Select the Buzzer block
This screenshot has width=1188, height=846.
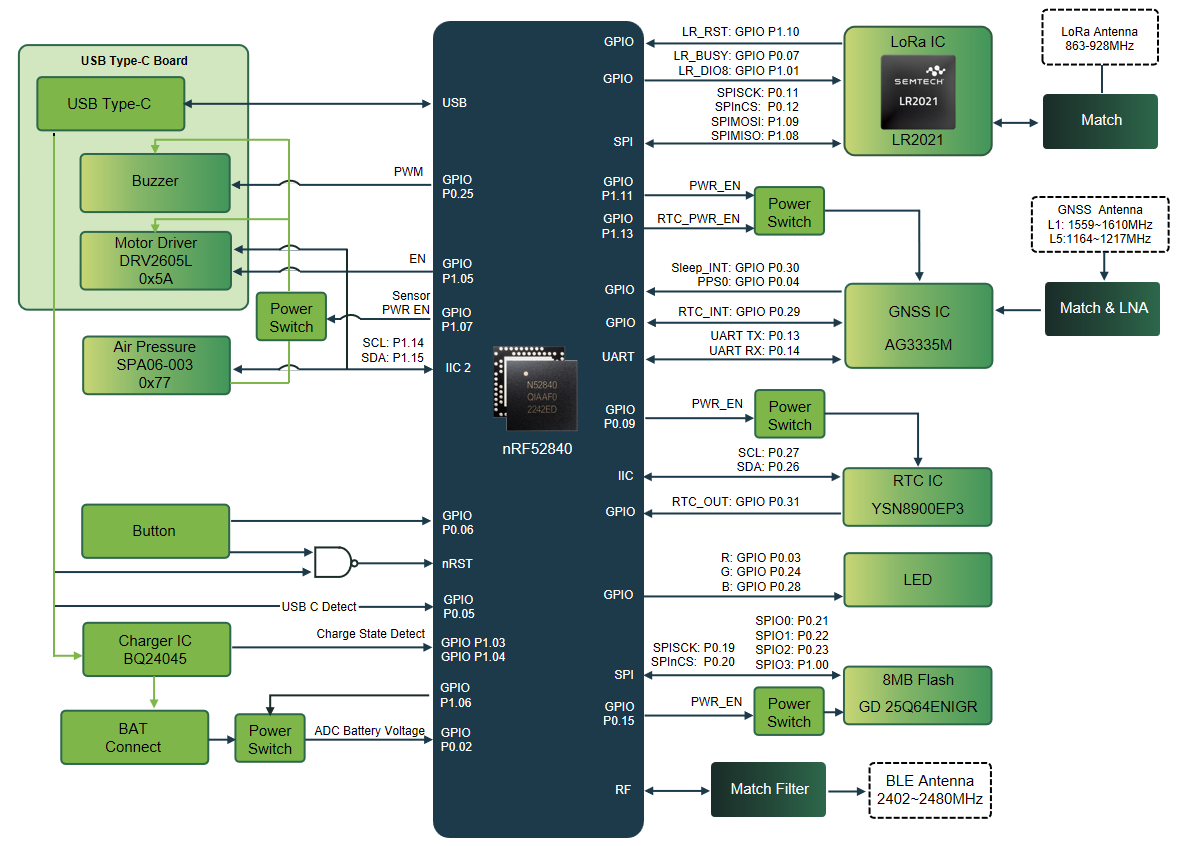[x=155, y=183]
